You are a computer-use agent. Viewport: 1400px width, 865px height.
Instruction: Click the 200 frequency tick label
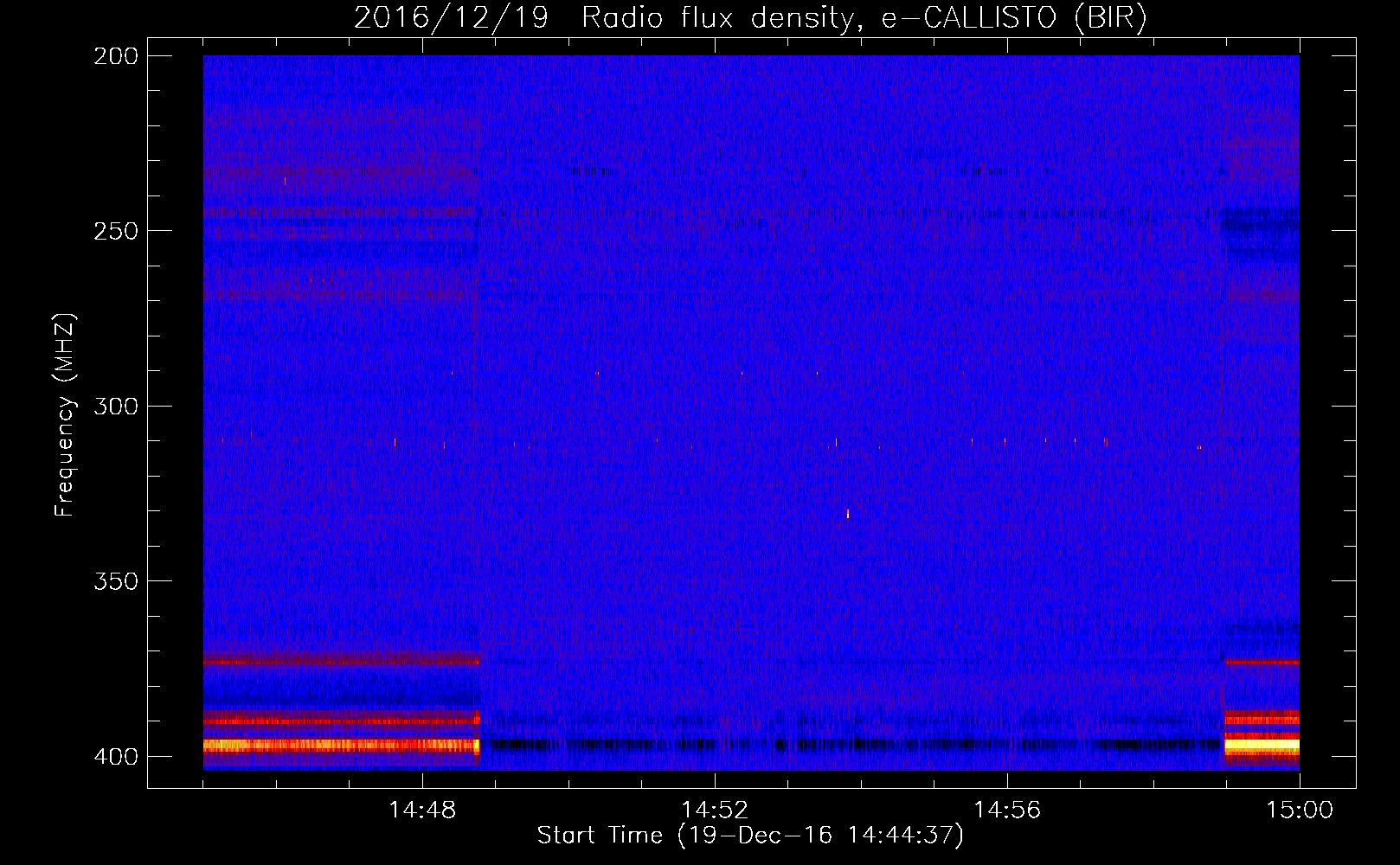click(116, 56)
